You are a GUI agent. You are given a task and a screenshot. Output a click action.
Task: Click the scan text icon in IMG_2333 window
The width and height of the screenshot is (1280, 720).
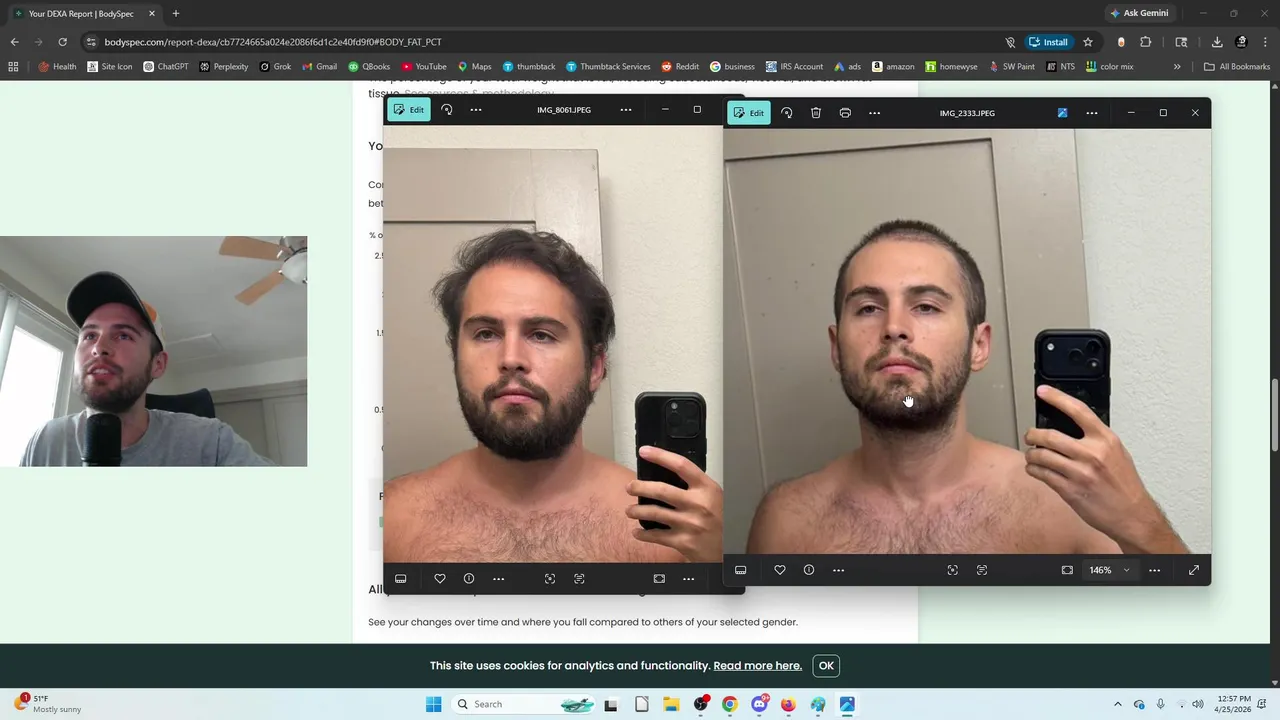coord(982,570)
